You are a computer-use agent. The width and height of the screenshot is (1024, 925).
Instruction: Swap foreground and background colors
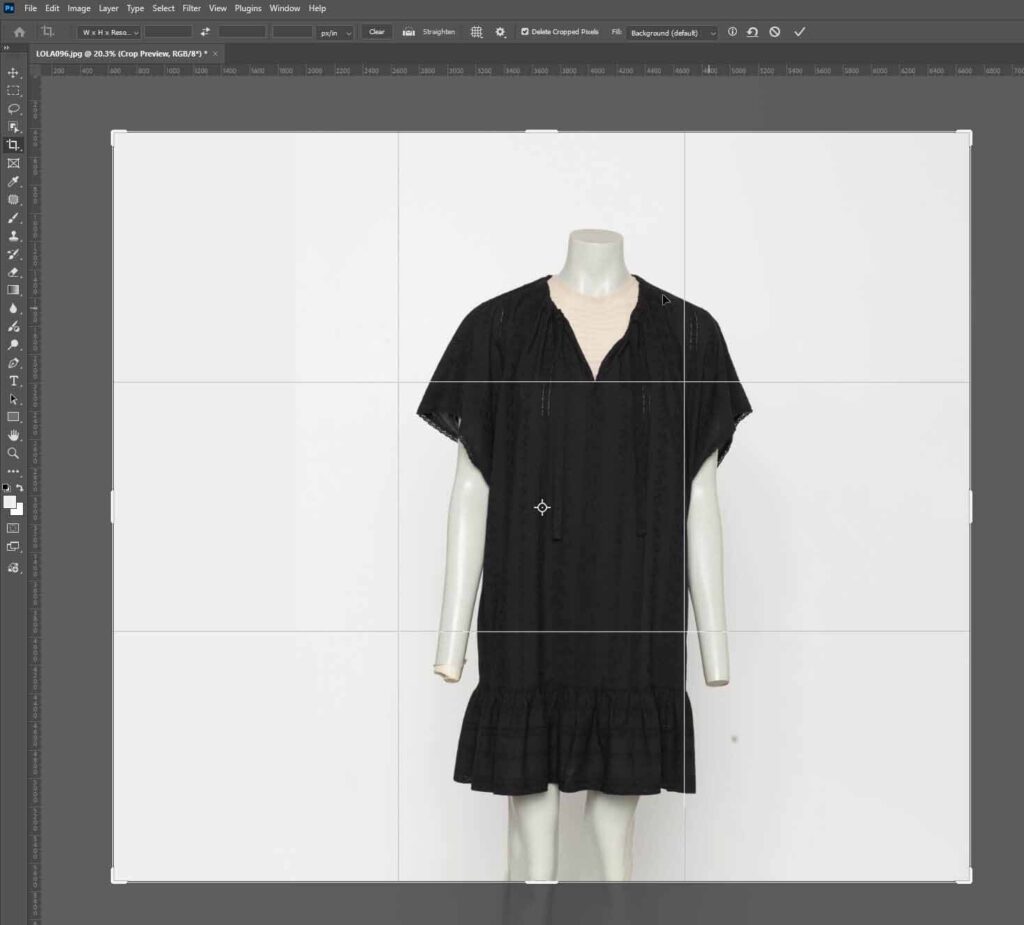click(20, 488)
